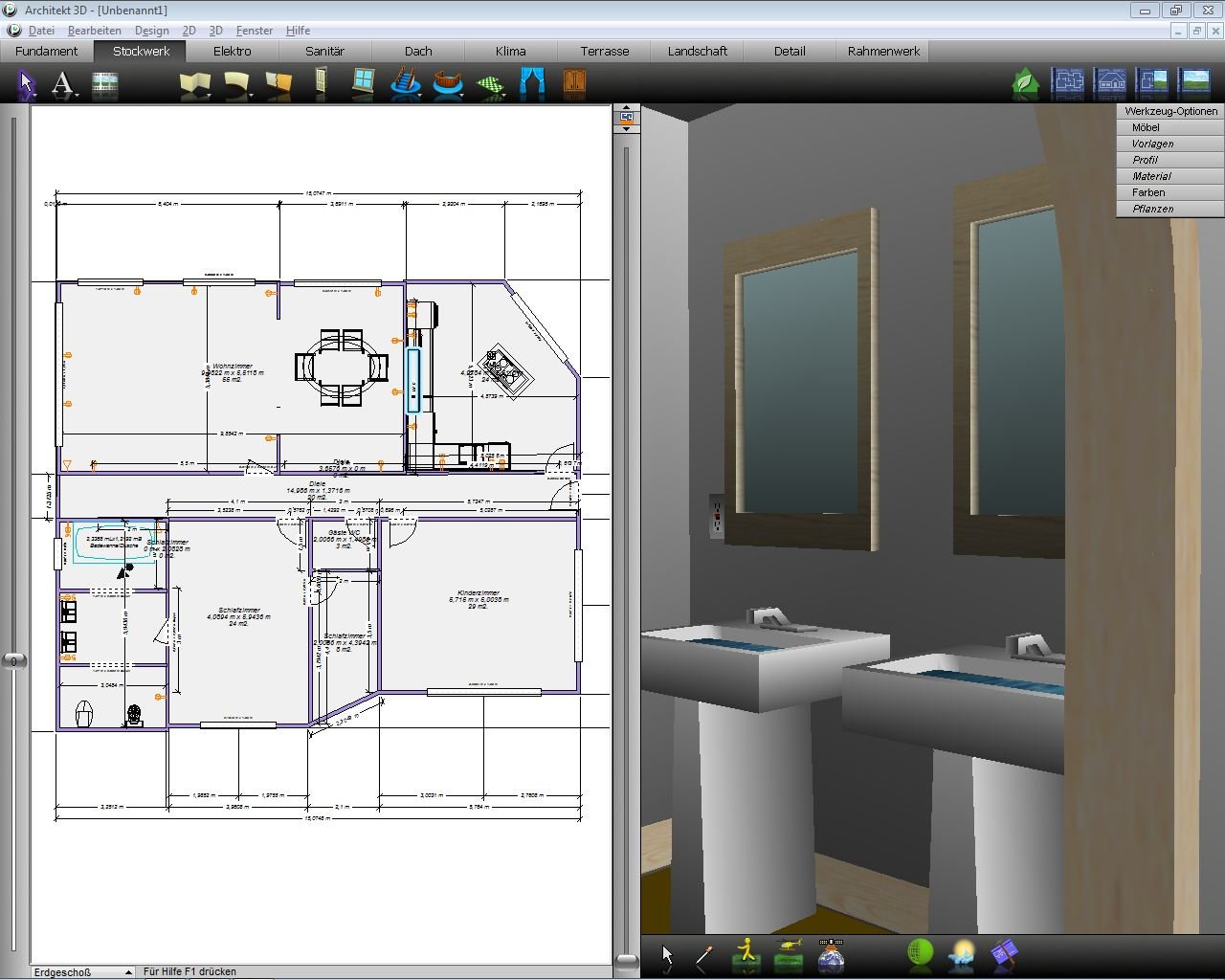Open the Datei menu
Image resolution: width=1225 pixels, height=980 pixels.
click(41, 31)
